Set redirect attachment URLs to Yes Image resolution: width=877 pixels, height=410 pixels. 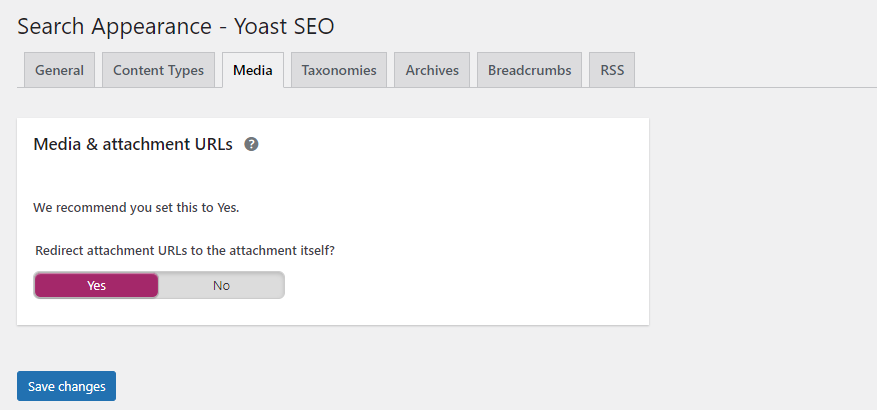[x=96, y=285]
